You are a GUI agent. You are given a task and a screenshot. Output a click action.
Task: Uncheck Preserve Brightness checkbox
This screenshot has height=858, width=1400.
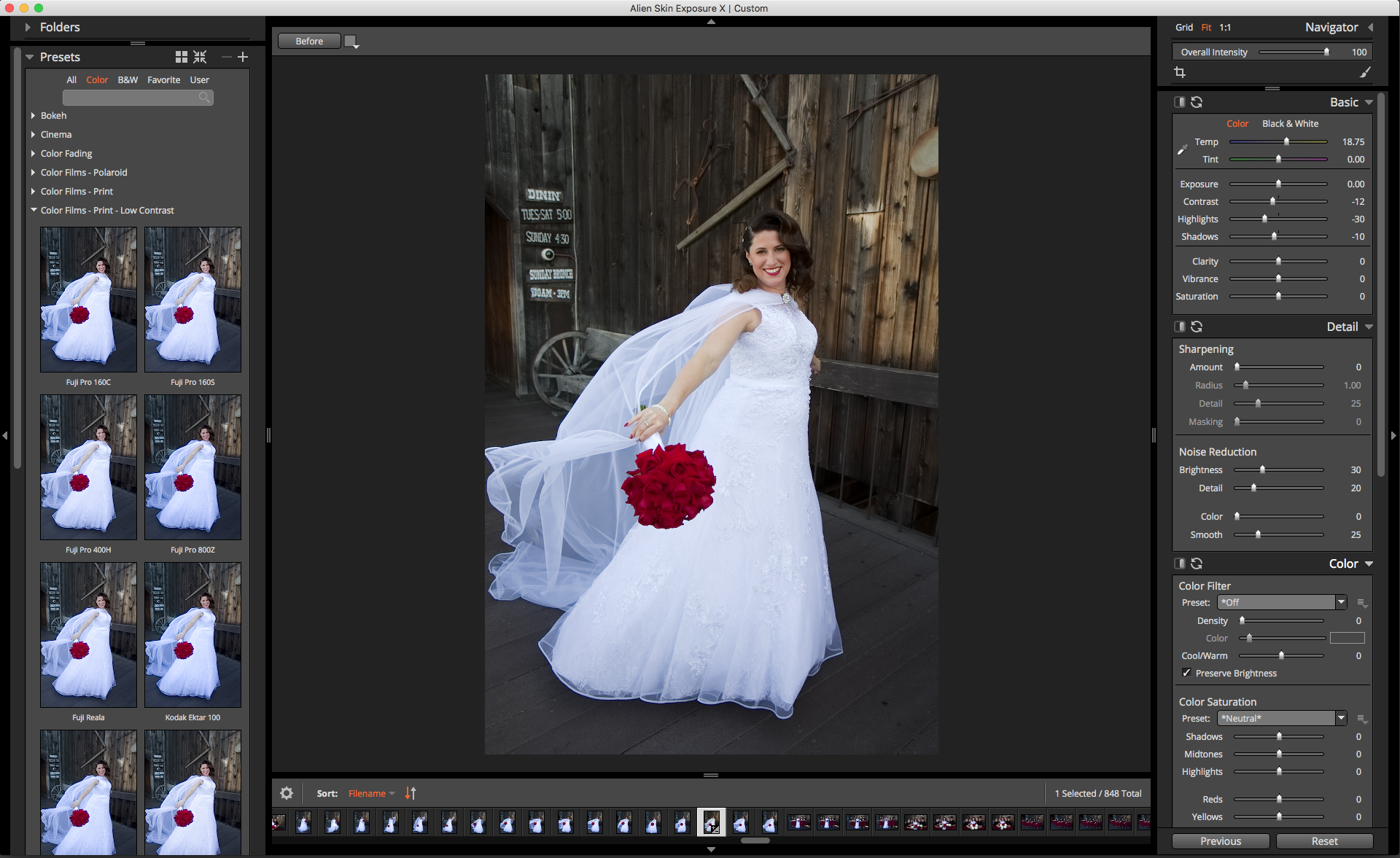pos(1186,673)
